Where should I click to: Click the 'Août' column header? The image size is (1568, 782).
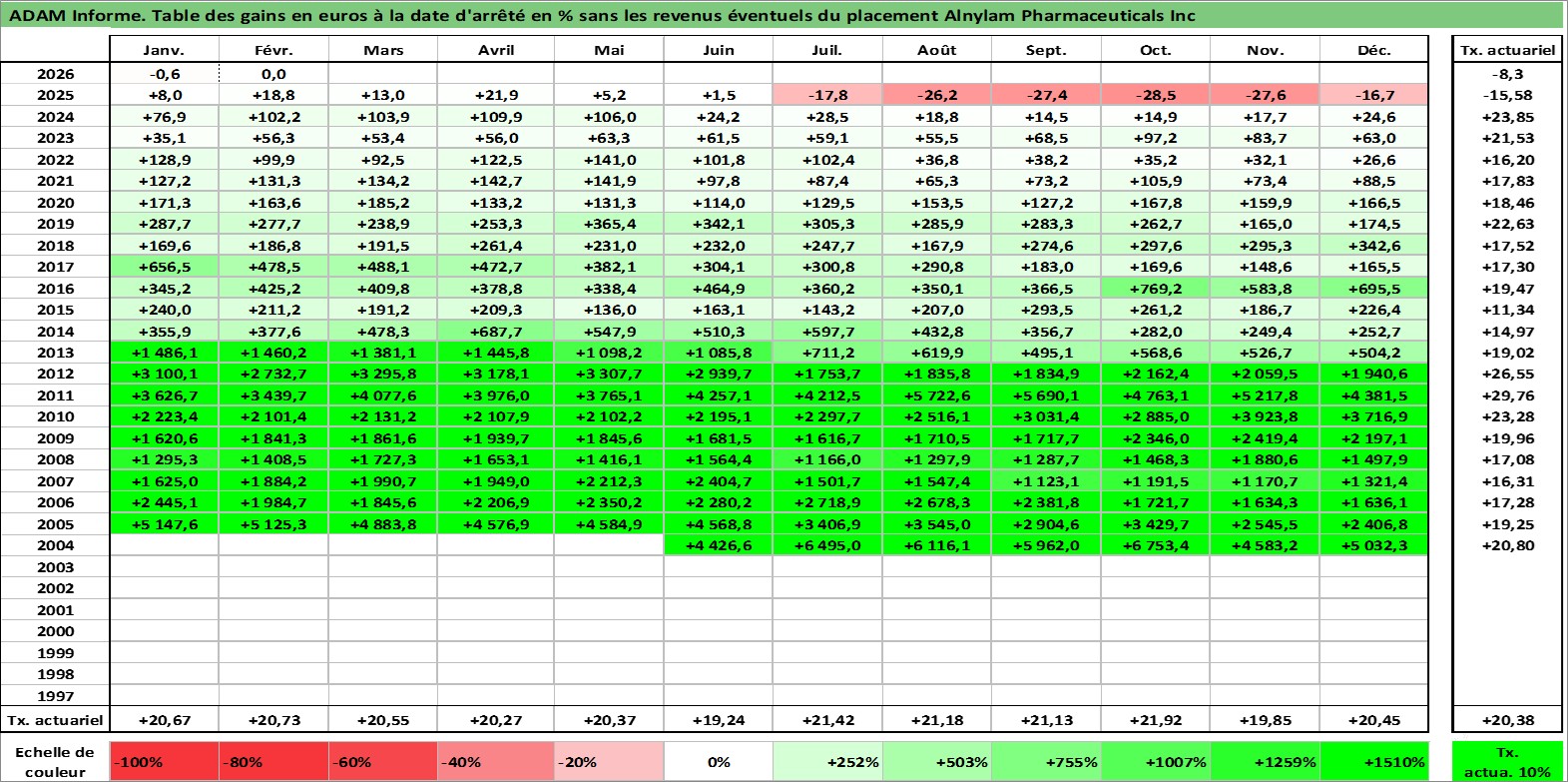[x=937, y=50]
